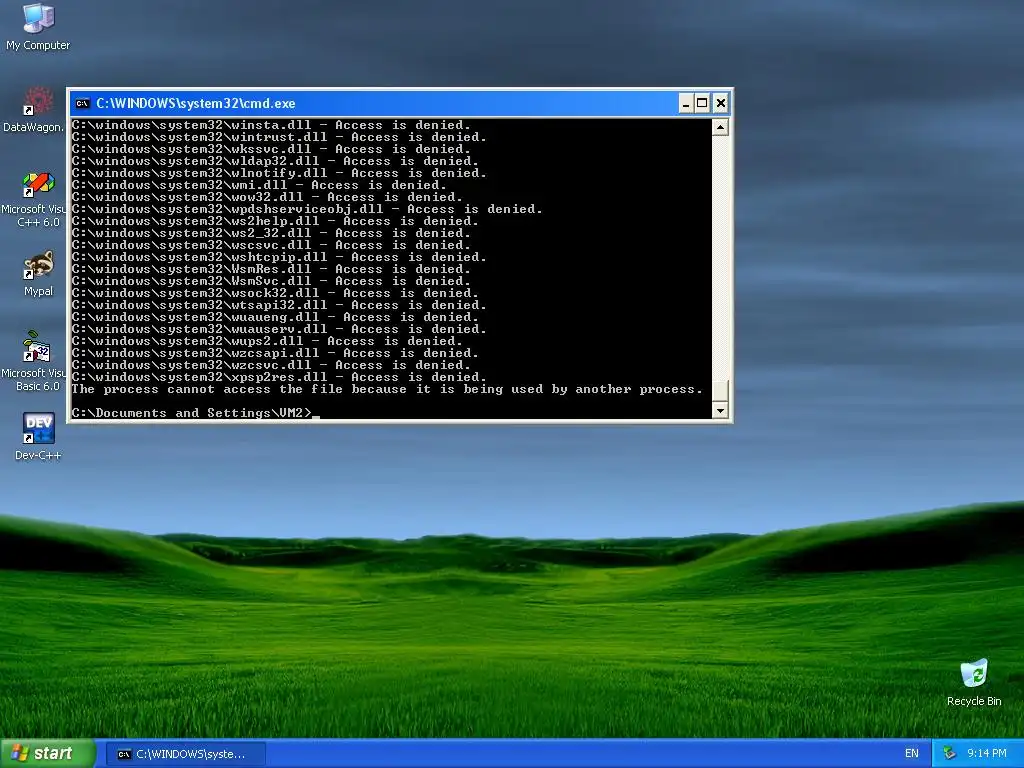Click the 'process cannot access the file' message
This screenshot has width=1024, height=768.
coord(387,389)
